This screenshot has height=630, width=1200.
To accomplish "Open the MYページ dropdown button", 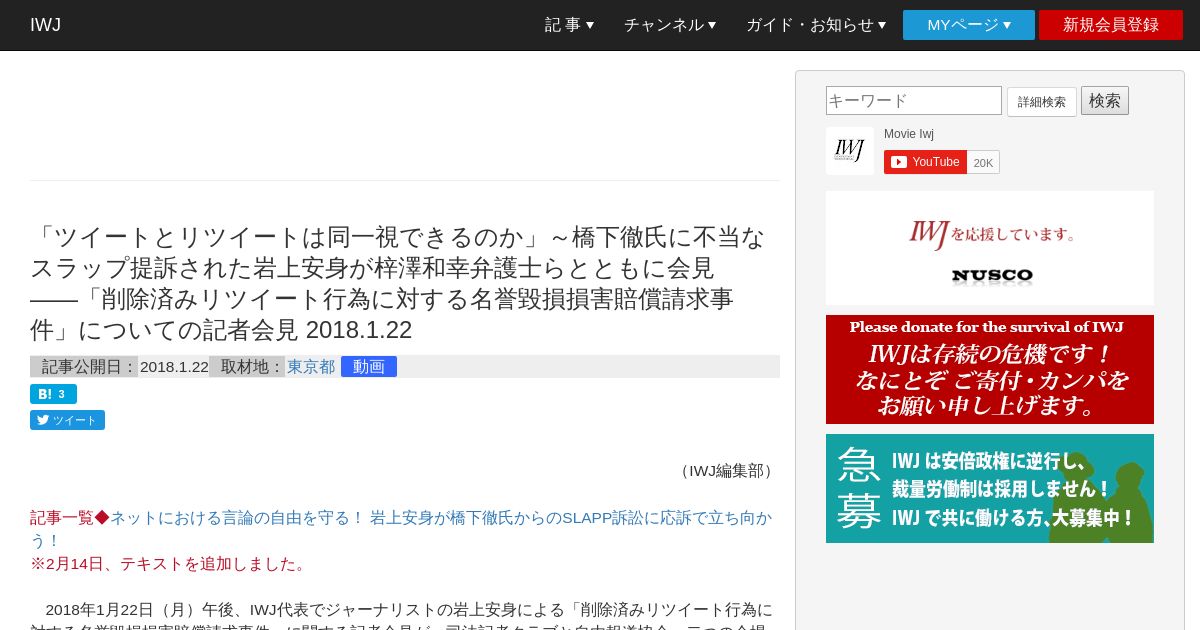I will (969, 25).
